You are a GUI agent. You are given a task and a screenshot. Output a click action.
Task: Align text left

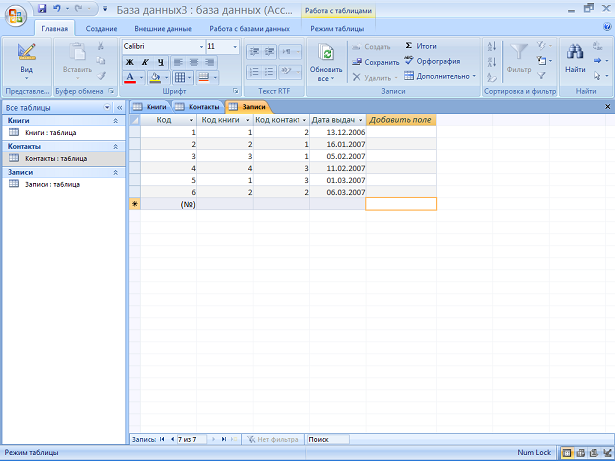click(178, 62)
